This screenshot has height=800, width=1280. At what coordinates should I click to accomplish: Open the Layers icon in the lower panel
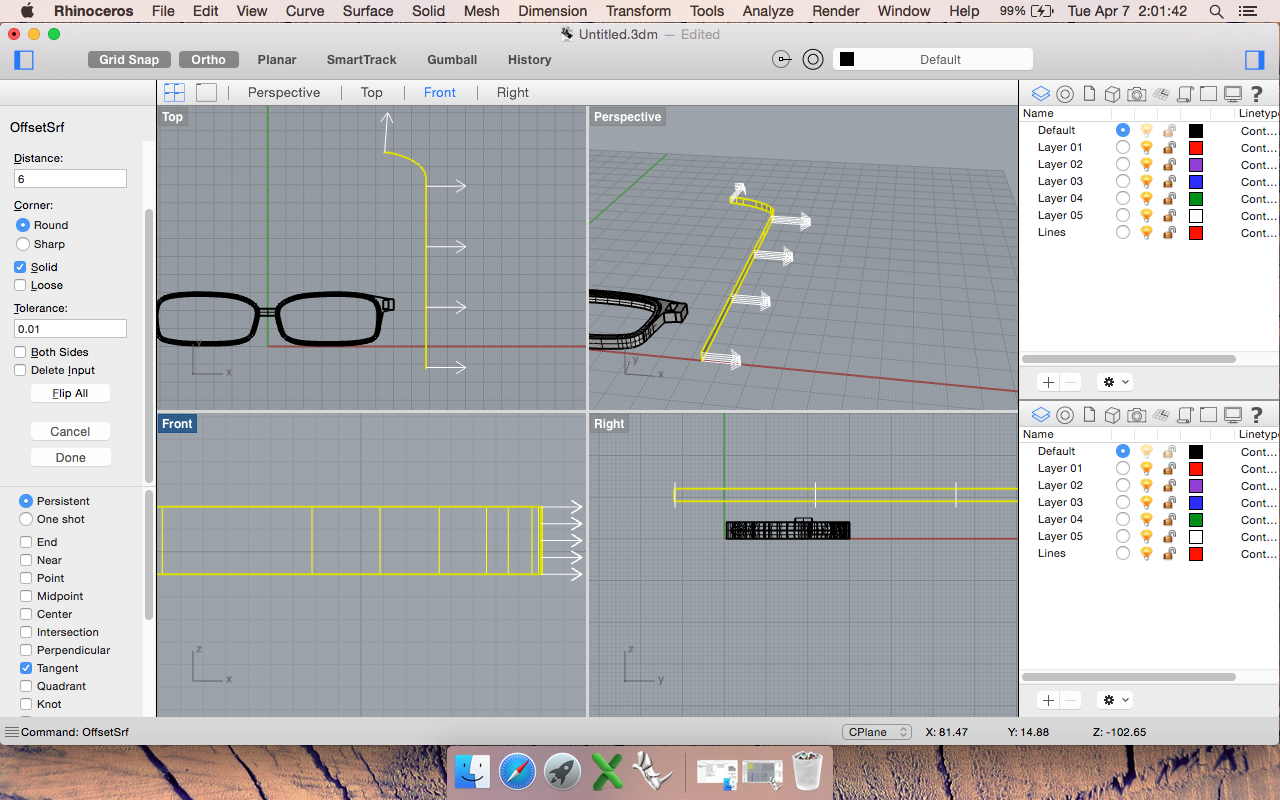pyautogui.click(x=1041, y=415)
